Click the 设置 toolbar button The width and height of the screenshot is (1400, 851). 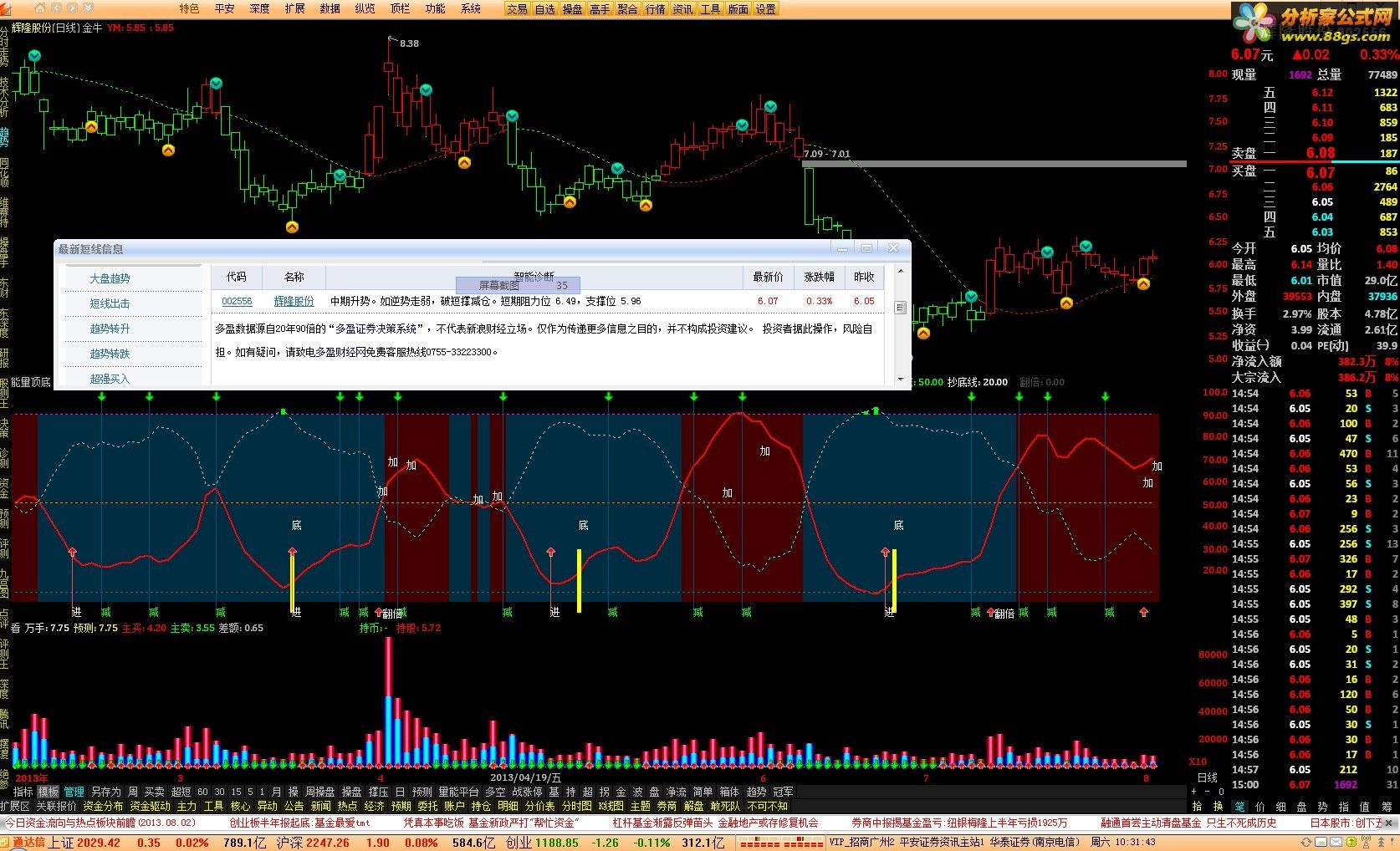pyautogui.click(x=766, y=9)
